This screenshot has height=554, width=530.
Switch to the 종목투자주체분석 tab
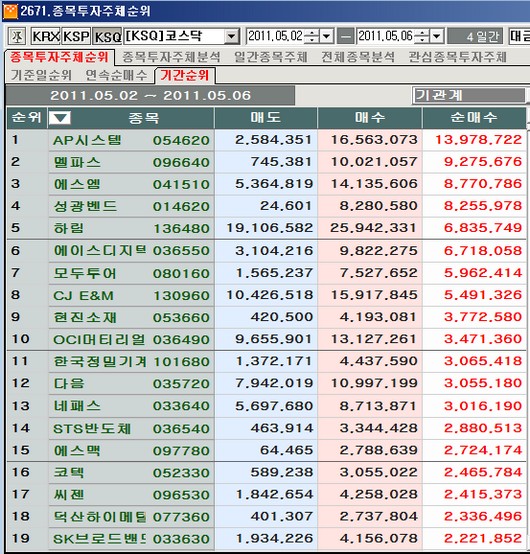171,57
